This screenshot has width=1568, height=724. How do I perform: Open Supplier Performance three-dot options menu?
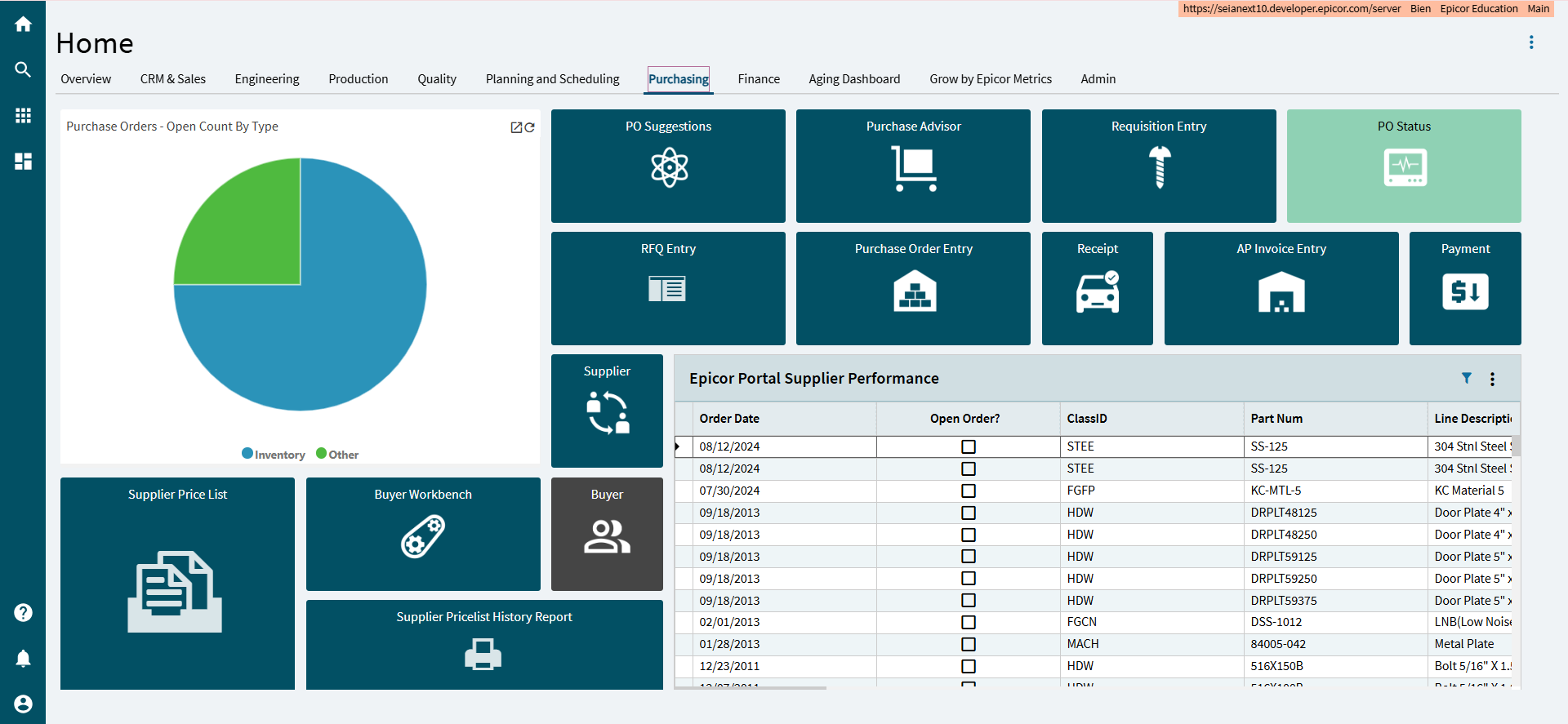pos(1492,379)
